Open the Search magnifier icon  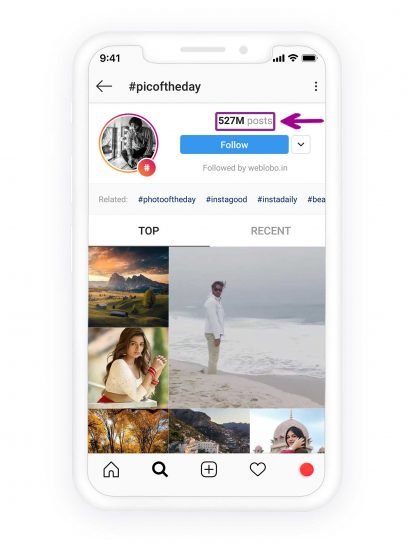pyautogui.click(x=160, y=469)
